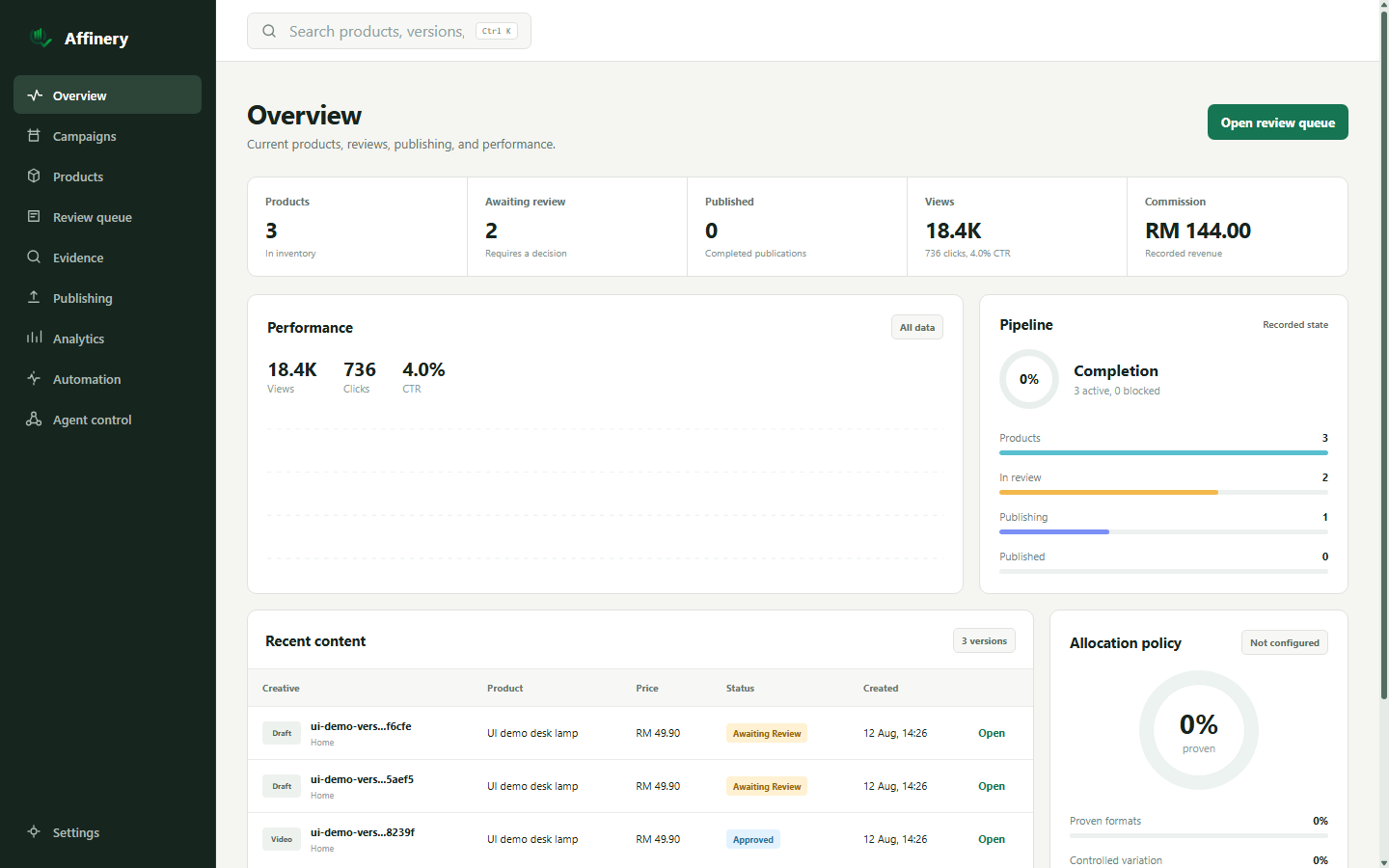Click the search magnifier icon in top bar
The image size is (1389, 868).
(x=269, y=31)
